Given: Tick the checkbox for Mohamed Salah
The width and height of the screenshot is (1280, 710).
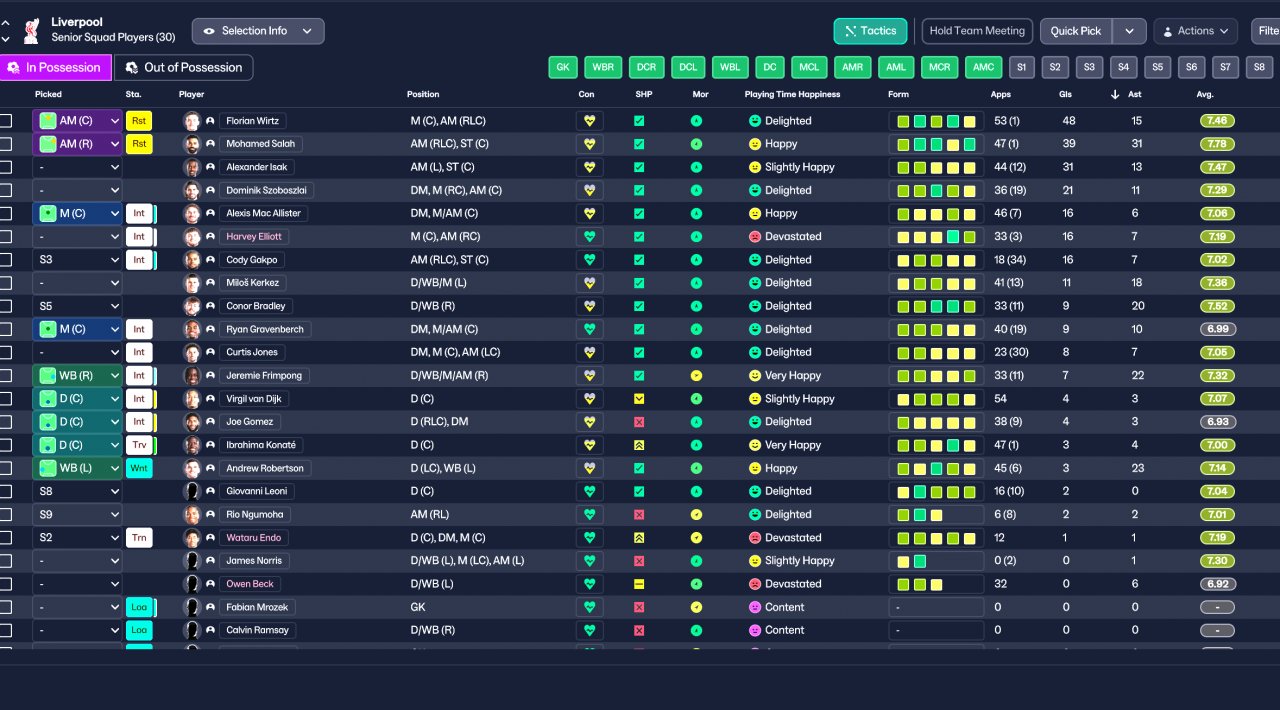Looking at the screenshot, I should coord(6,144).
